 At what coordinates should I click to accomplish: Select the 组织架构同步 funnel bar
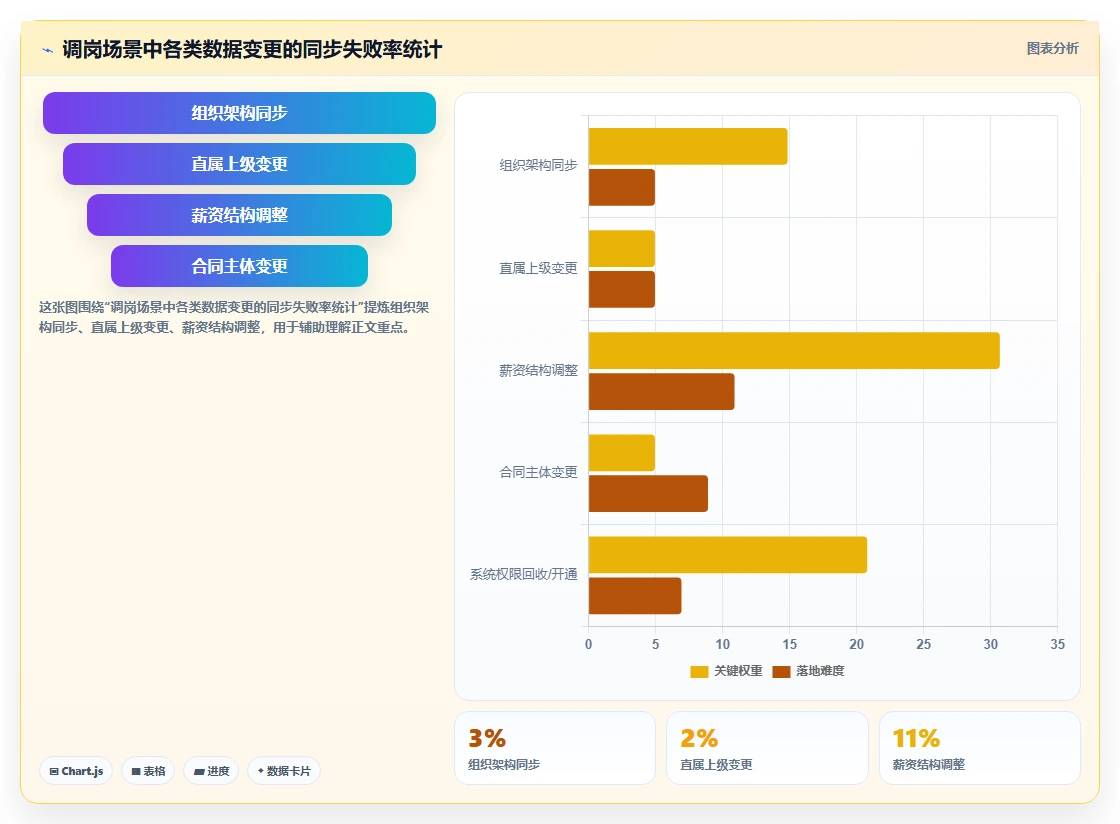click(x=239, y=113)
